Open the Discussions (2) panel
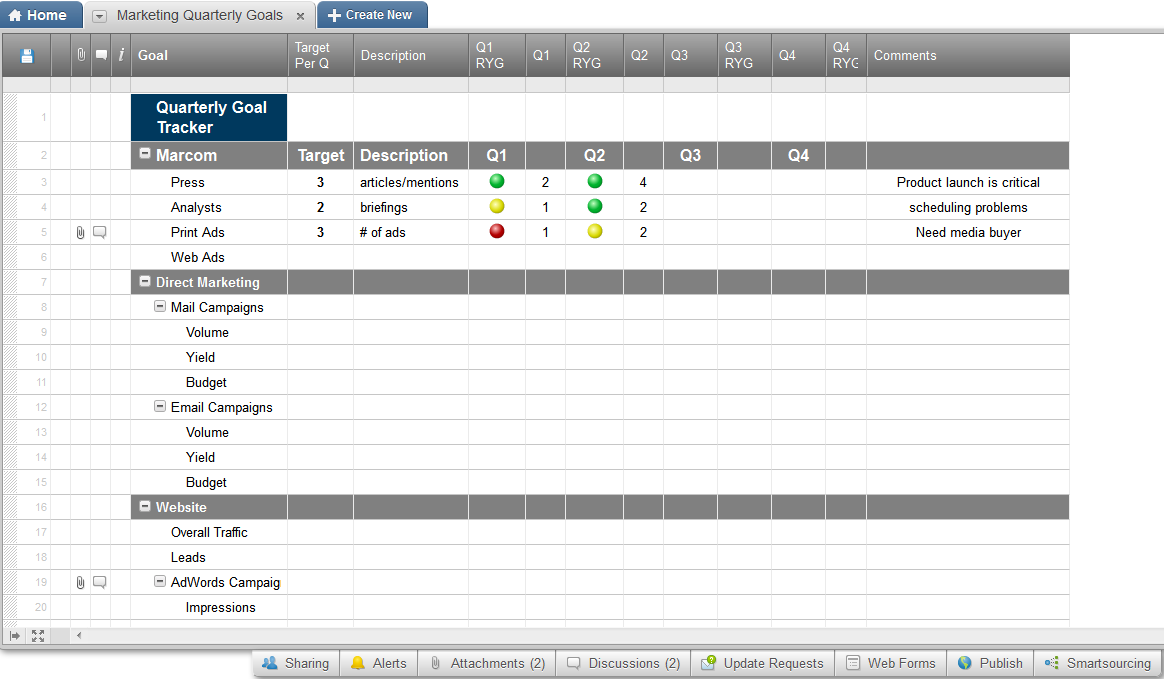 coord(624,663)
